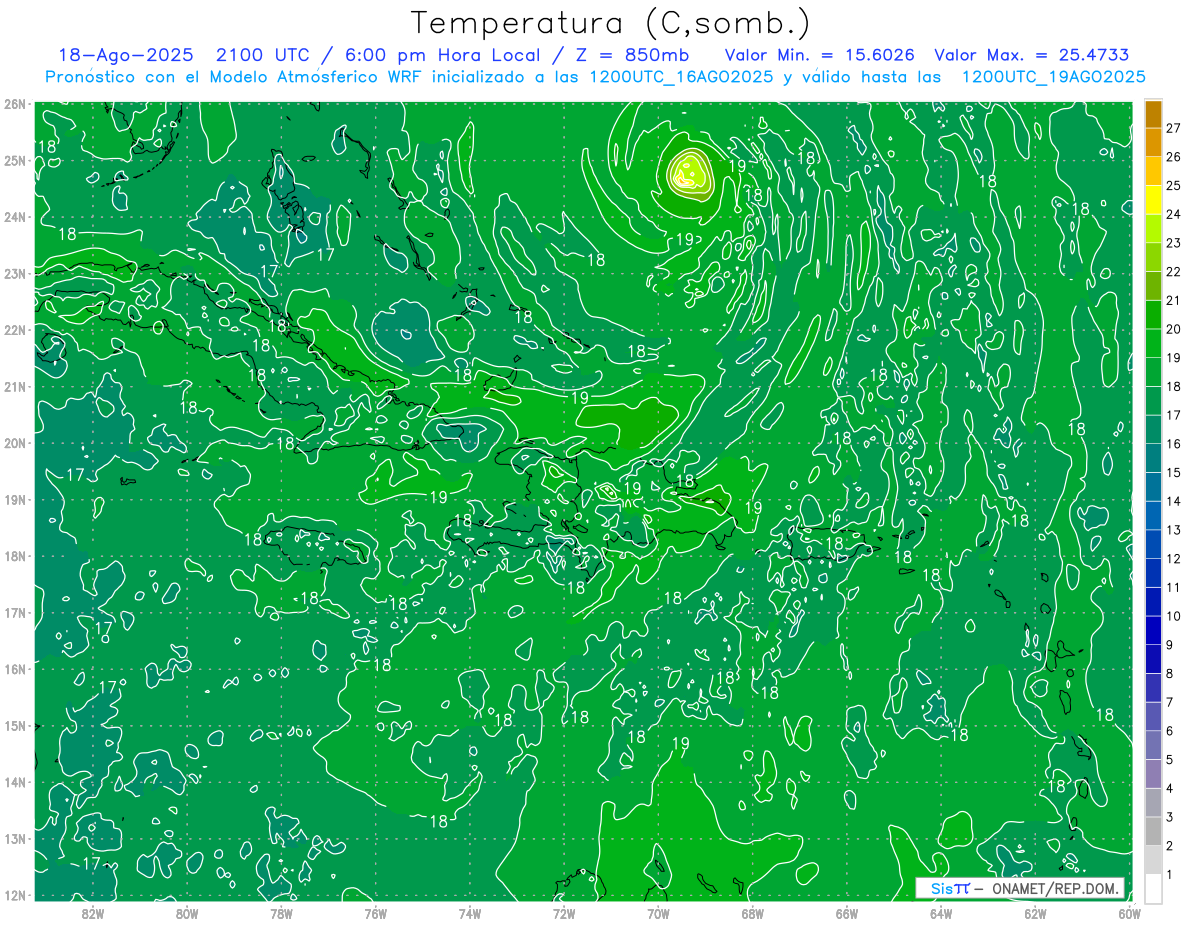Click 'Valor Min. = 15.6026' readout

click(x=820, y=55)
